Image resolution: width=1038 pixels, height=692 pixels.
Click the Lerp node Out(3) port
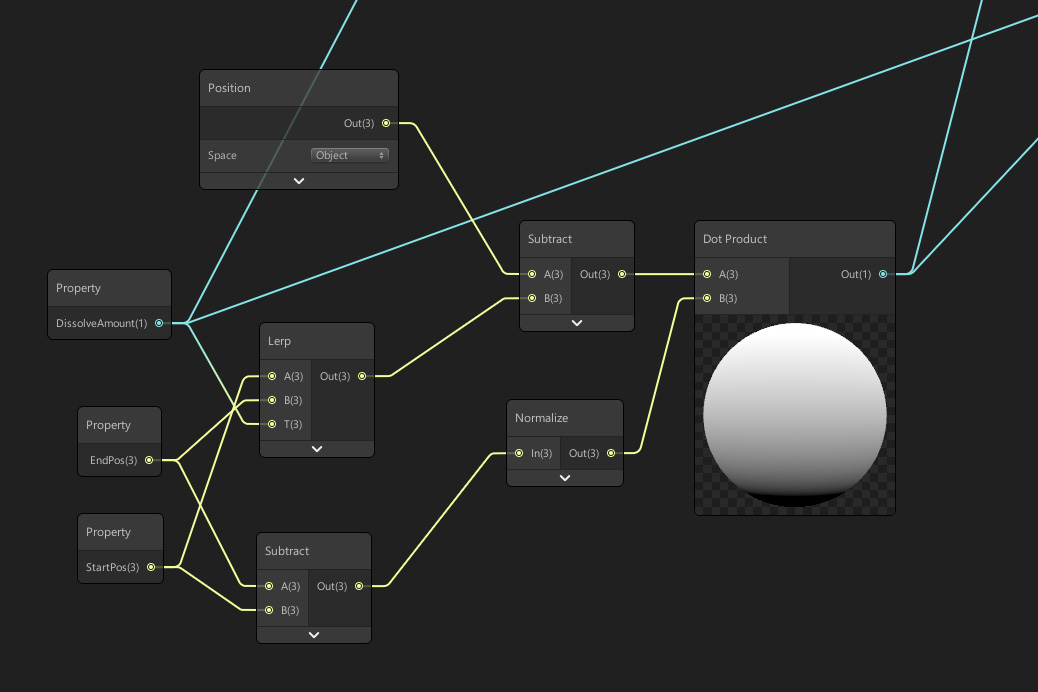click(362, 376)
